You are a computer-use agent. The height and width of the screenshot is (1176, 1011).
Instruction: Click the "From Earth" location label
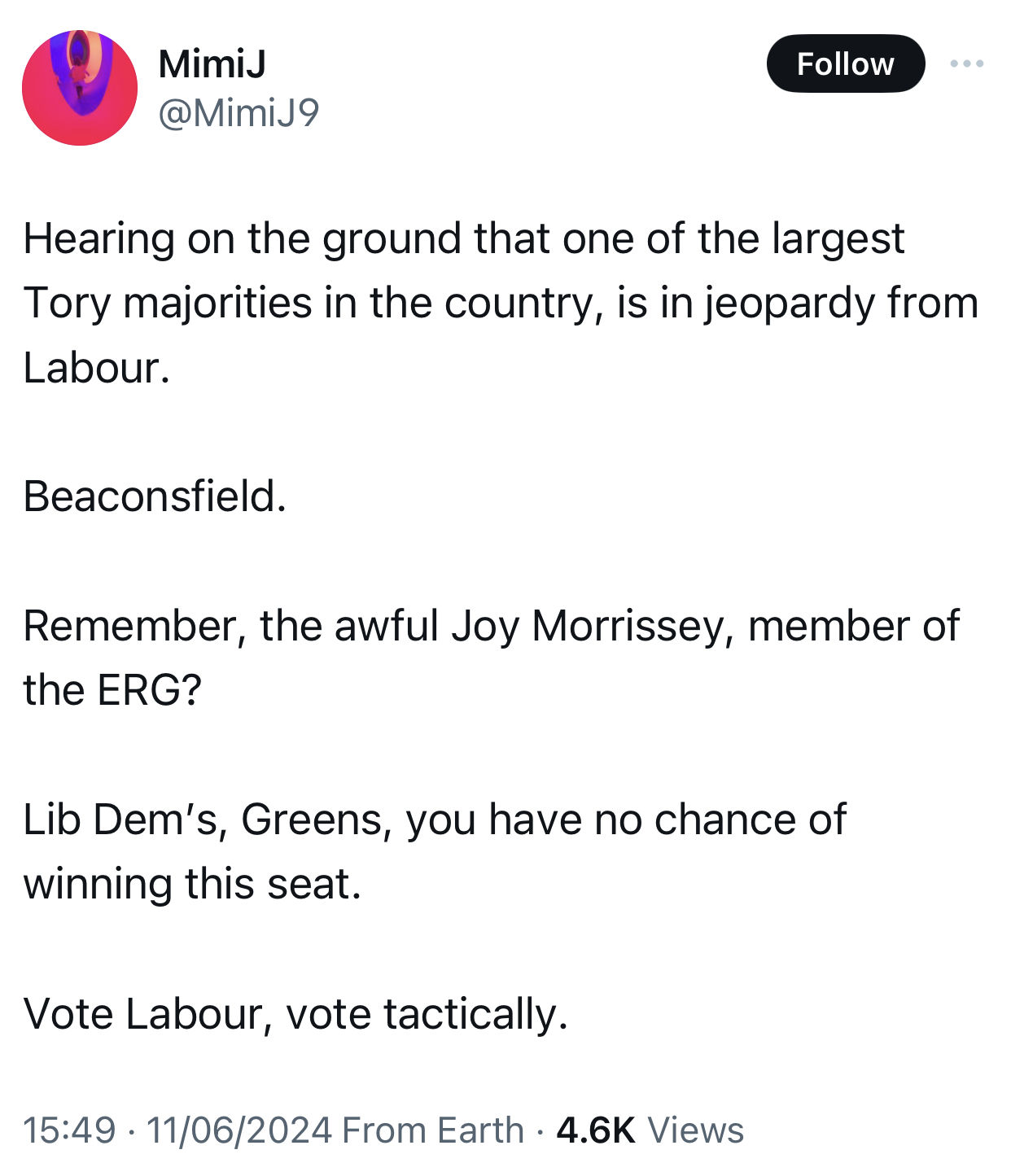433,1130
